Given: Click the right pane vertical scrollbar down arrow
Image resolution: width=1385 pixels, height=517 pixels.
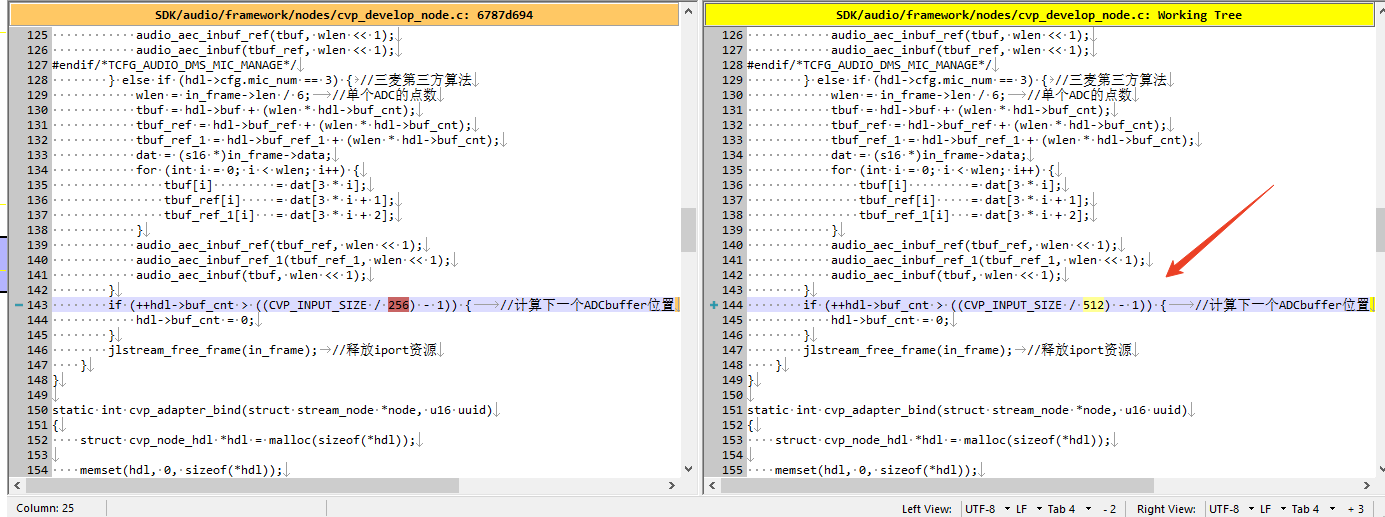Looking at the screenshot, I should (x=1380, y=469).
